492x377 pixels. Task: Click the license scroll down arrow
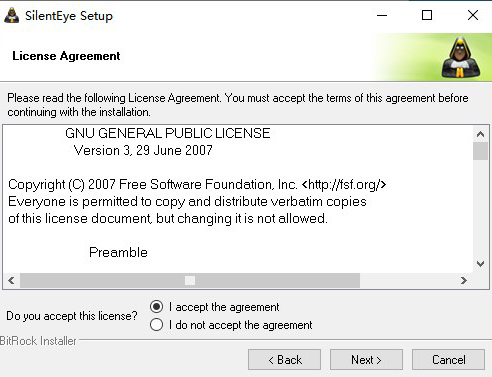[x=480, y=264]
